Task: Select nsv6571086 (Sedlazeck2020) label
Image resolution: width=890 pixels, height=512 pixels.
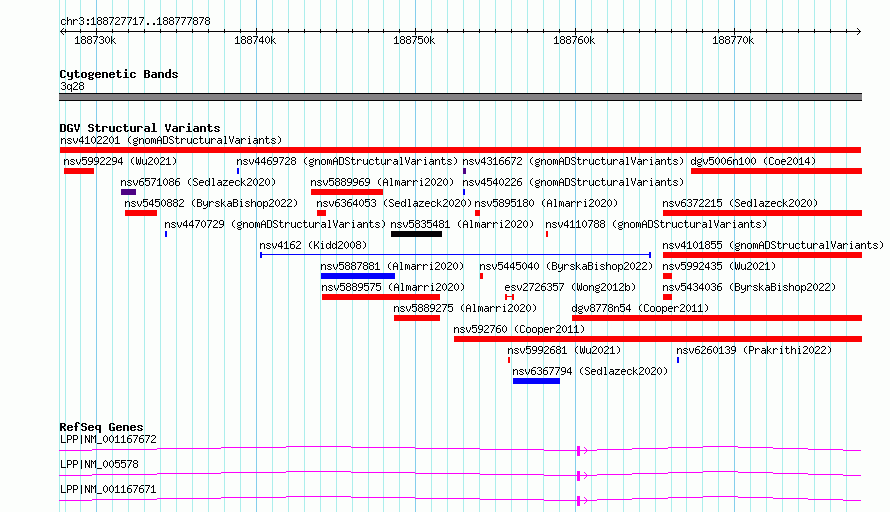Action: [198, 182]
